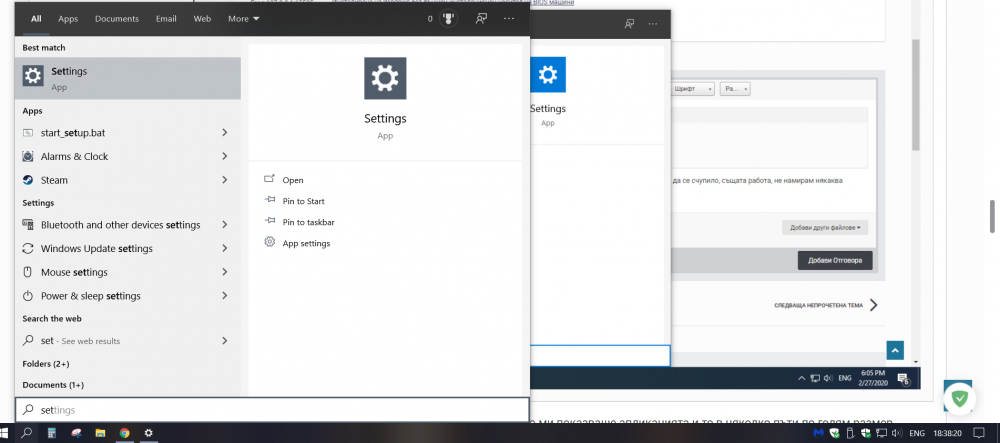Open Google Chrome from the taskbar
This screenshot has width=1000, height=443.
tap(124, 433)
